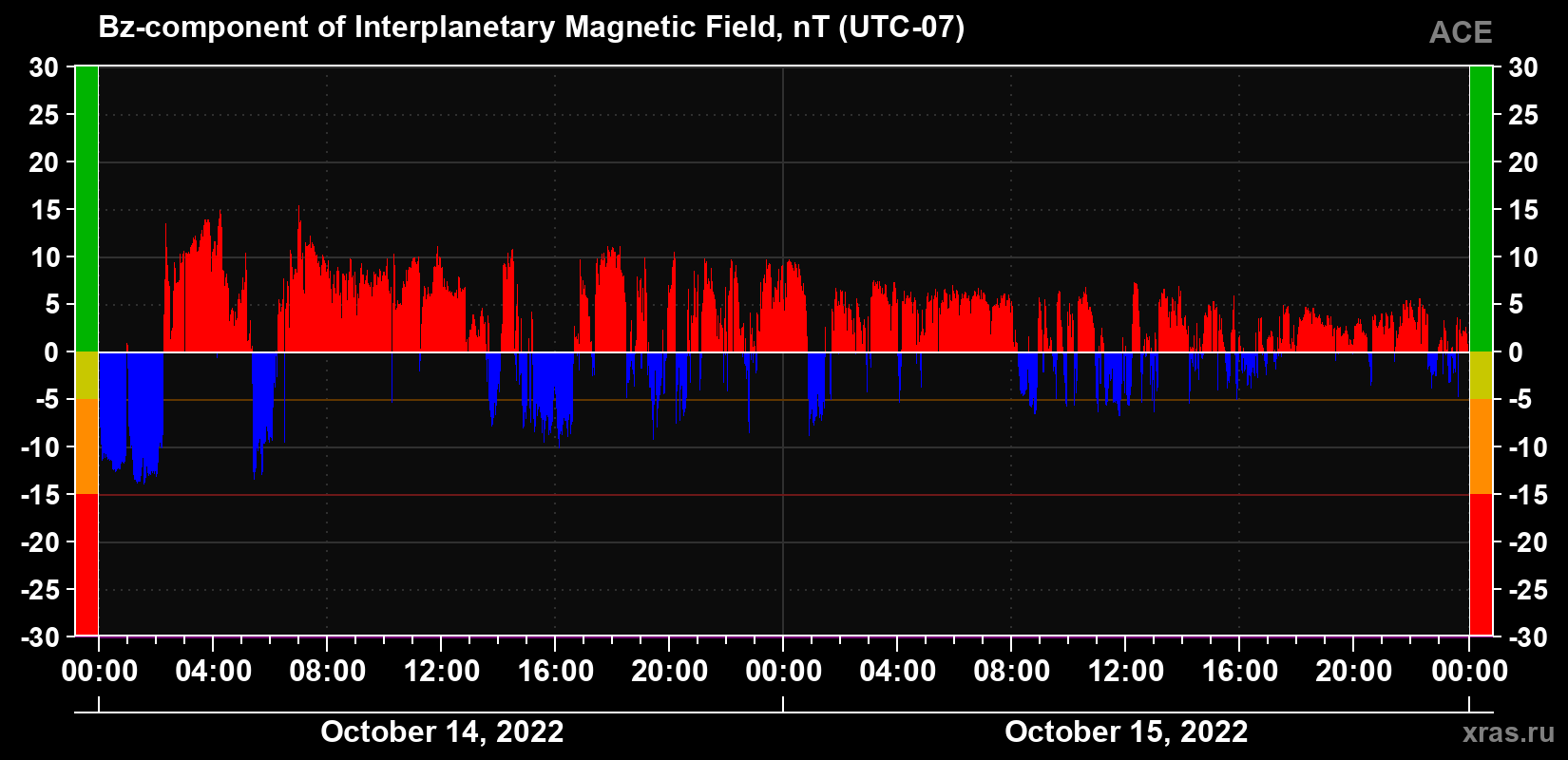Click the orange band on the left scale
This screenshot has width=1568, height=760.
(x=86, y=446)
